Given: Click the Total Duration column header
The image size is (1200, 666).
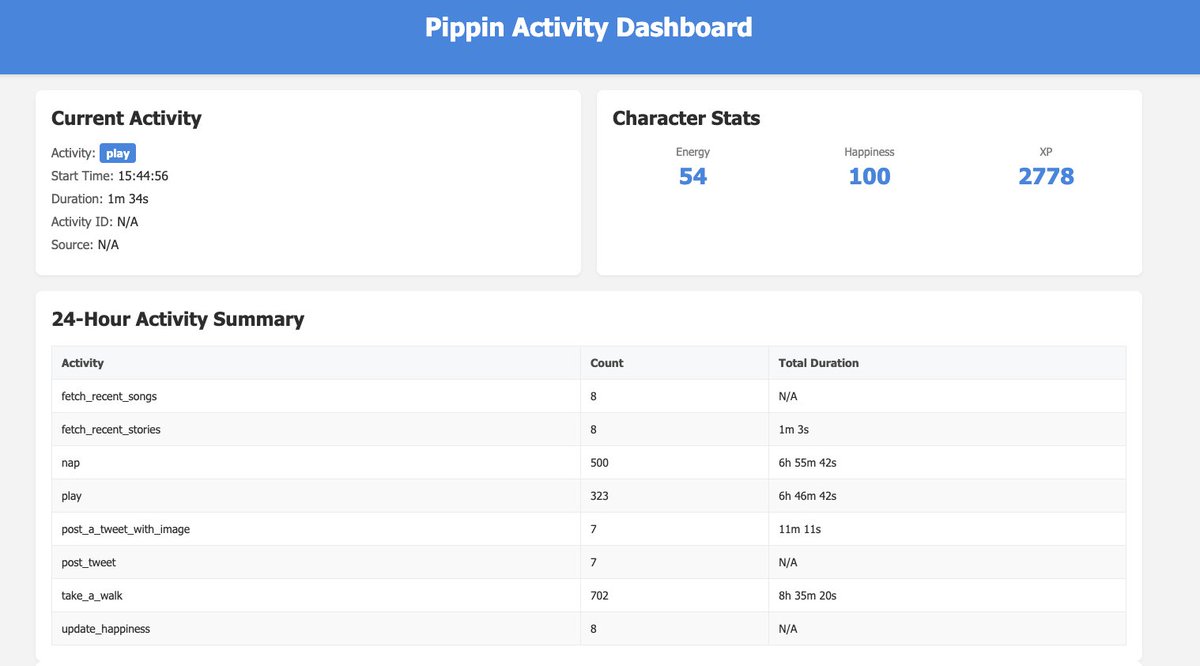Looking at the screenshot, I should pos(818,362).
